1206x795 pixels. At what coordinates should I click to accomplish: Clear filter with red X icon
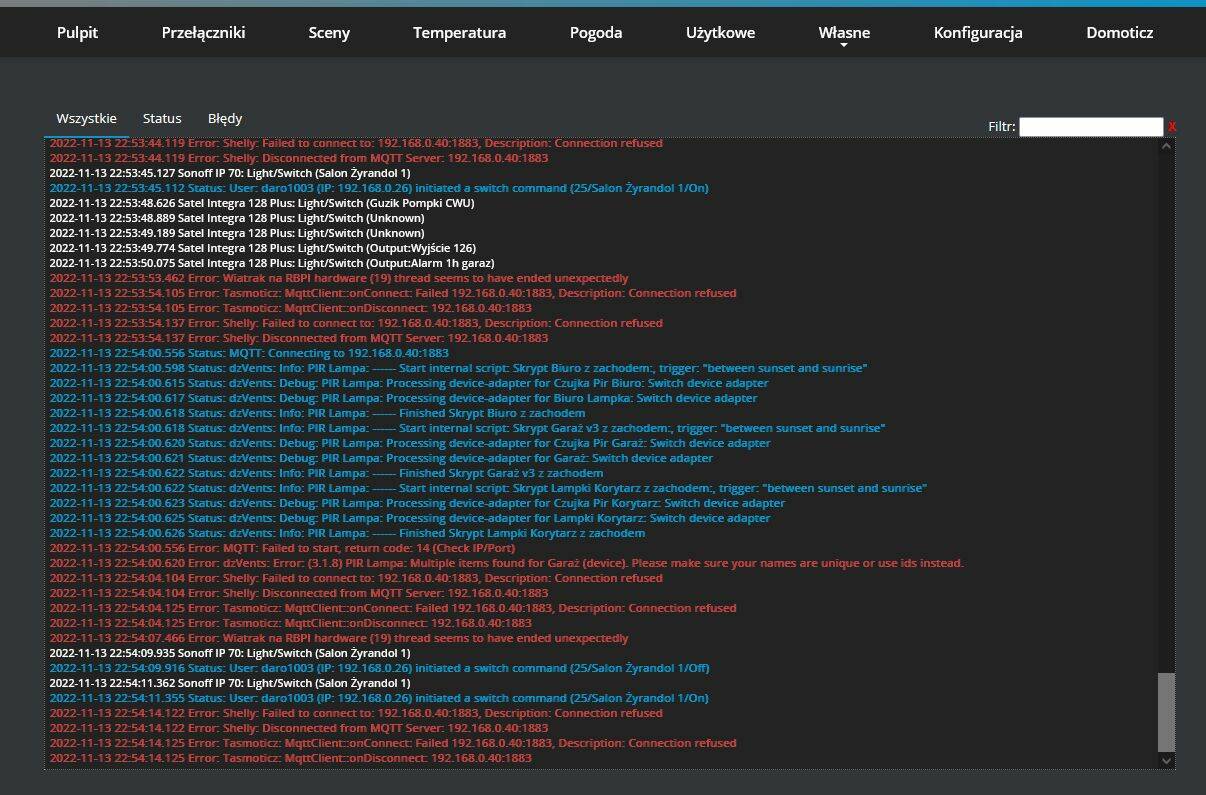(x=1172, y=127)
